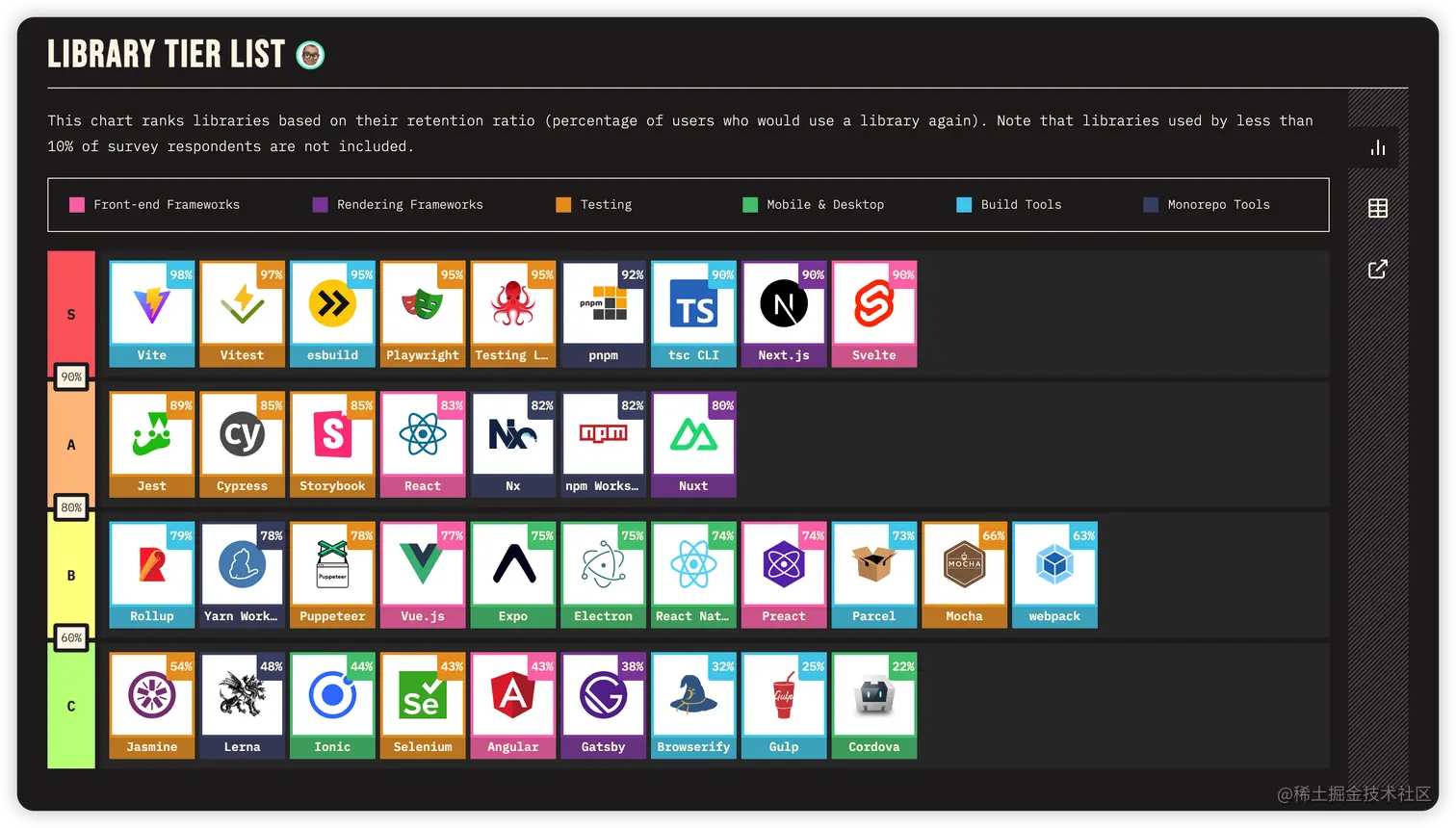This screenshot has height=828, width=1456.
Task: Open the Cypress library card
Action: 242,444
